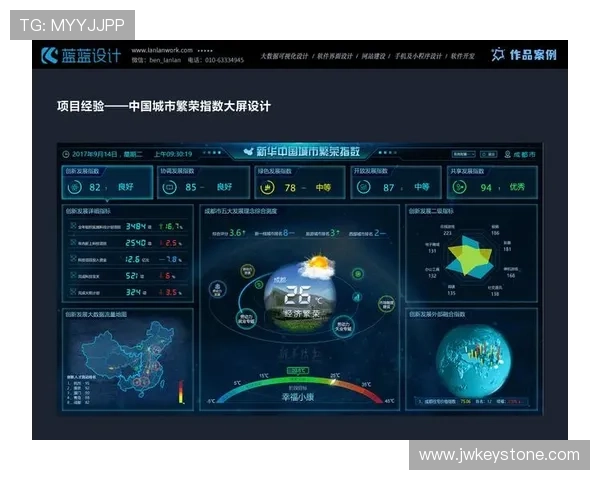Click the 网站建设 header text
This screenshot has height=480, width=600.
[373, 56]
